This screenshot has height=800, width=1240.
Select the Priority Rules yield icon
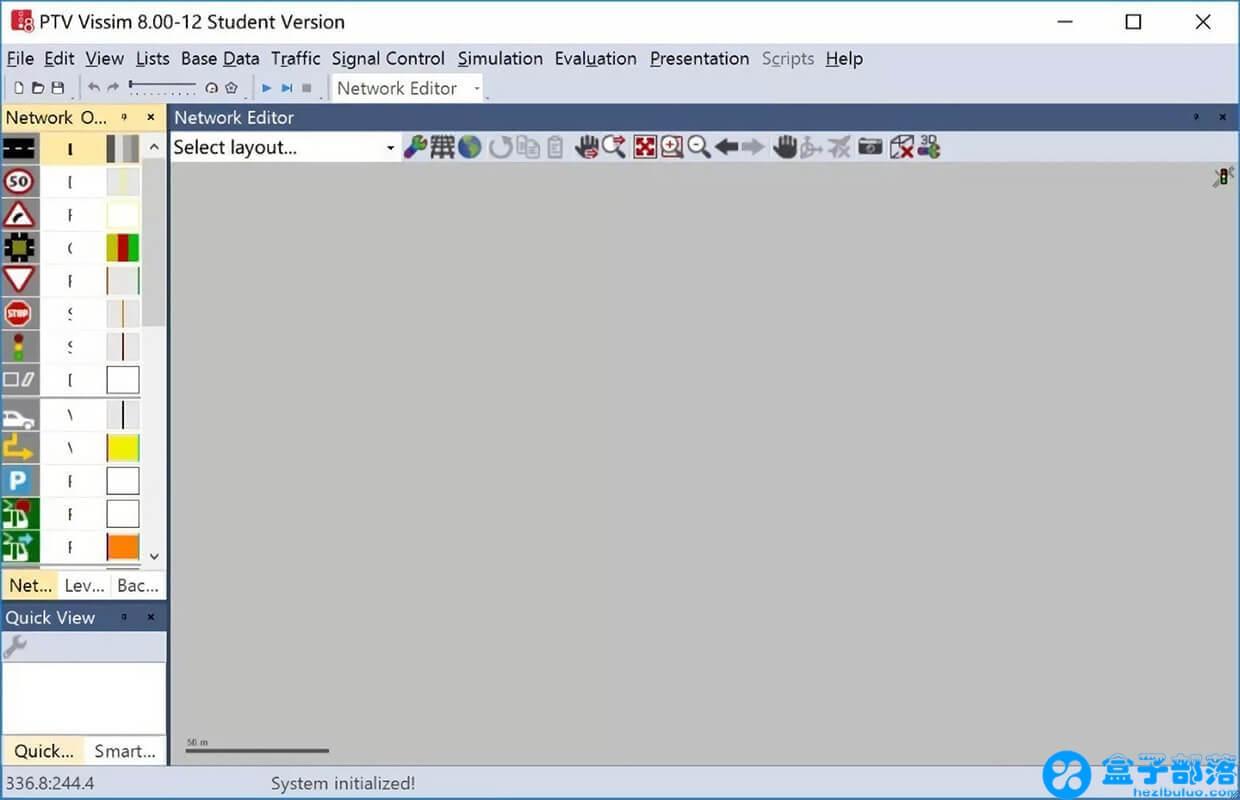point(20,280)
